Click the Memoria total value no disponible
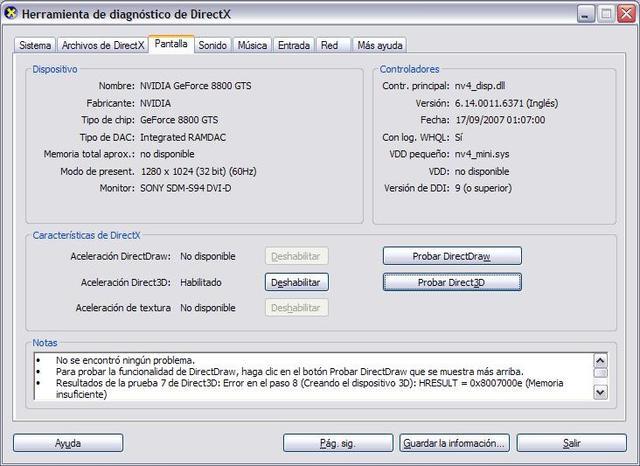Image resolution: width=640 pixels, height=466 pixels. pos(167,154)
